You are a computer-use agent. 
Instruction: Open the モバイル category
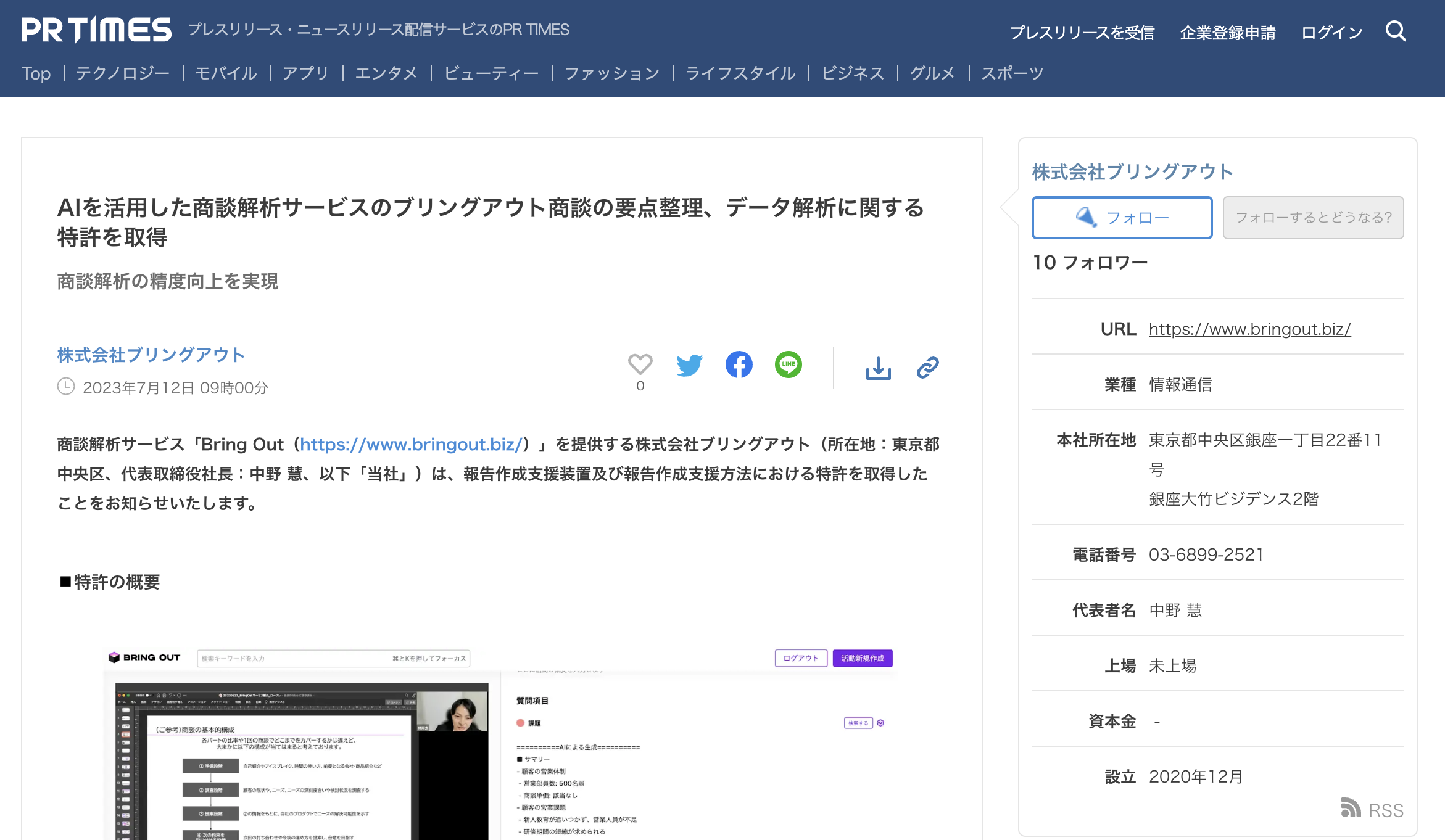[226, 73]
